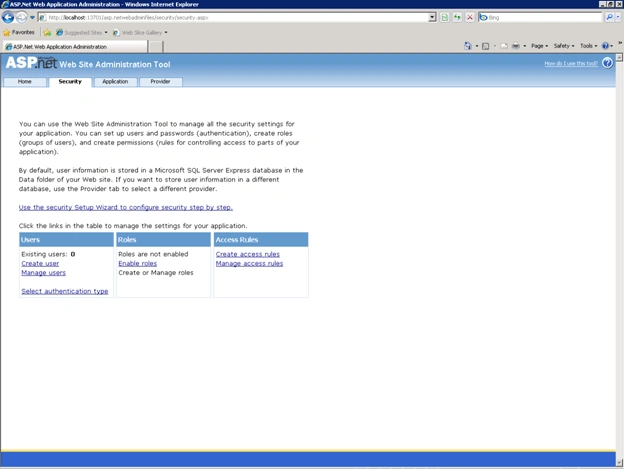Switch to the Home tab
The image size is (624, 469).
(x=25, y=82)
